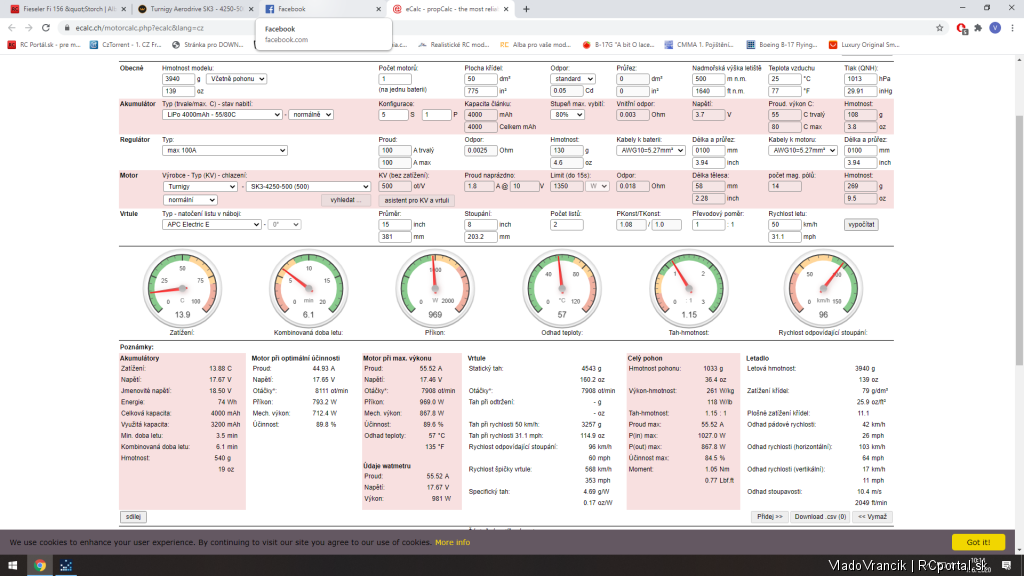Dismiss cookie notice with Got it!
Screen dimensions: 1024x576
click(978, 542)
